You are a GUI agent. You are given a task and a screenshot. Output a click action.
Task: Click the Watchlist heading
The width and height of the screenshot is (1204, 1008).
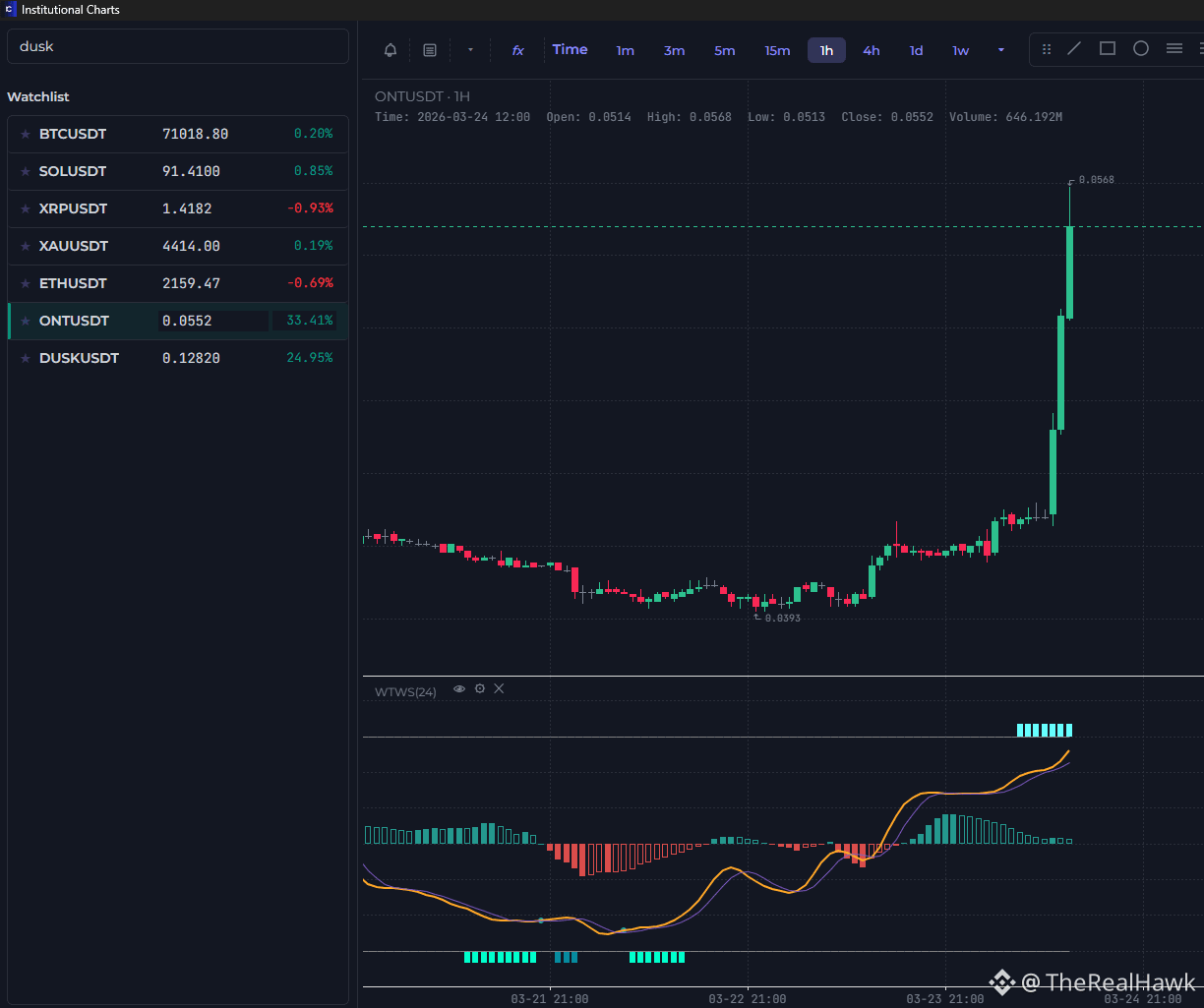tap(38, 97)
